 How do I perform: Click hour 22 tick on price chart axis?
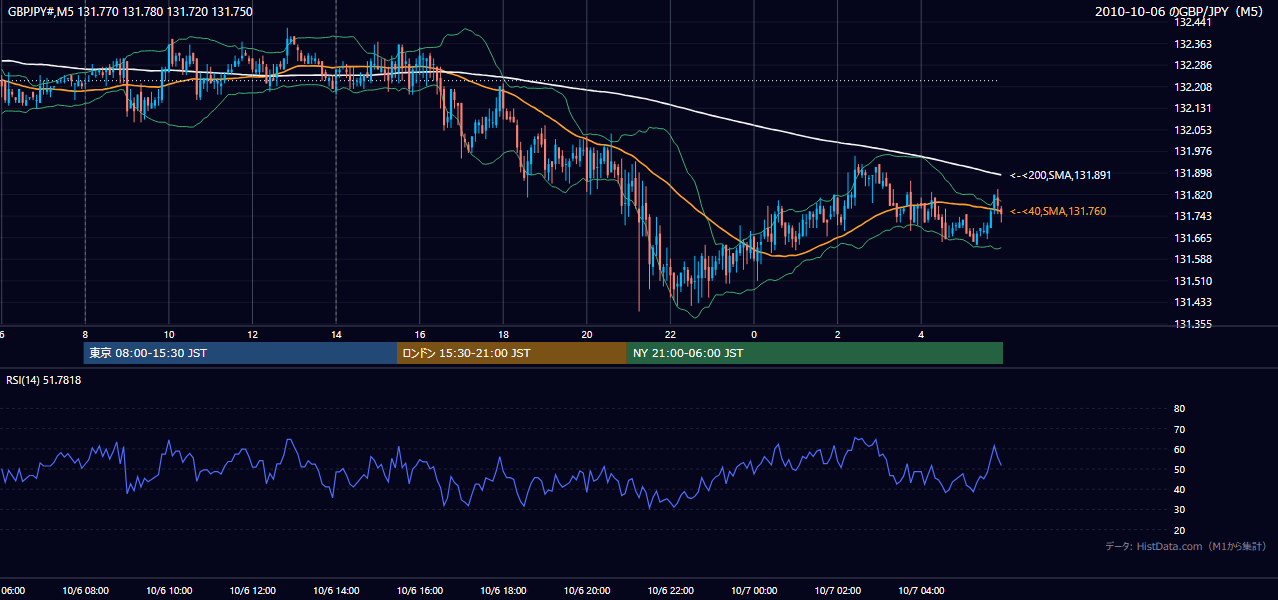[670, 334]
